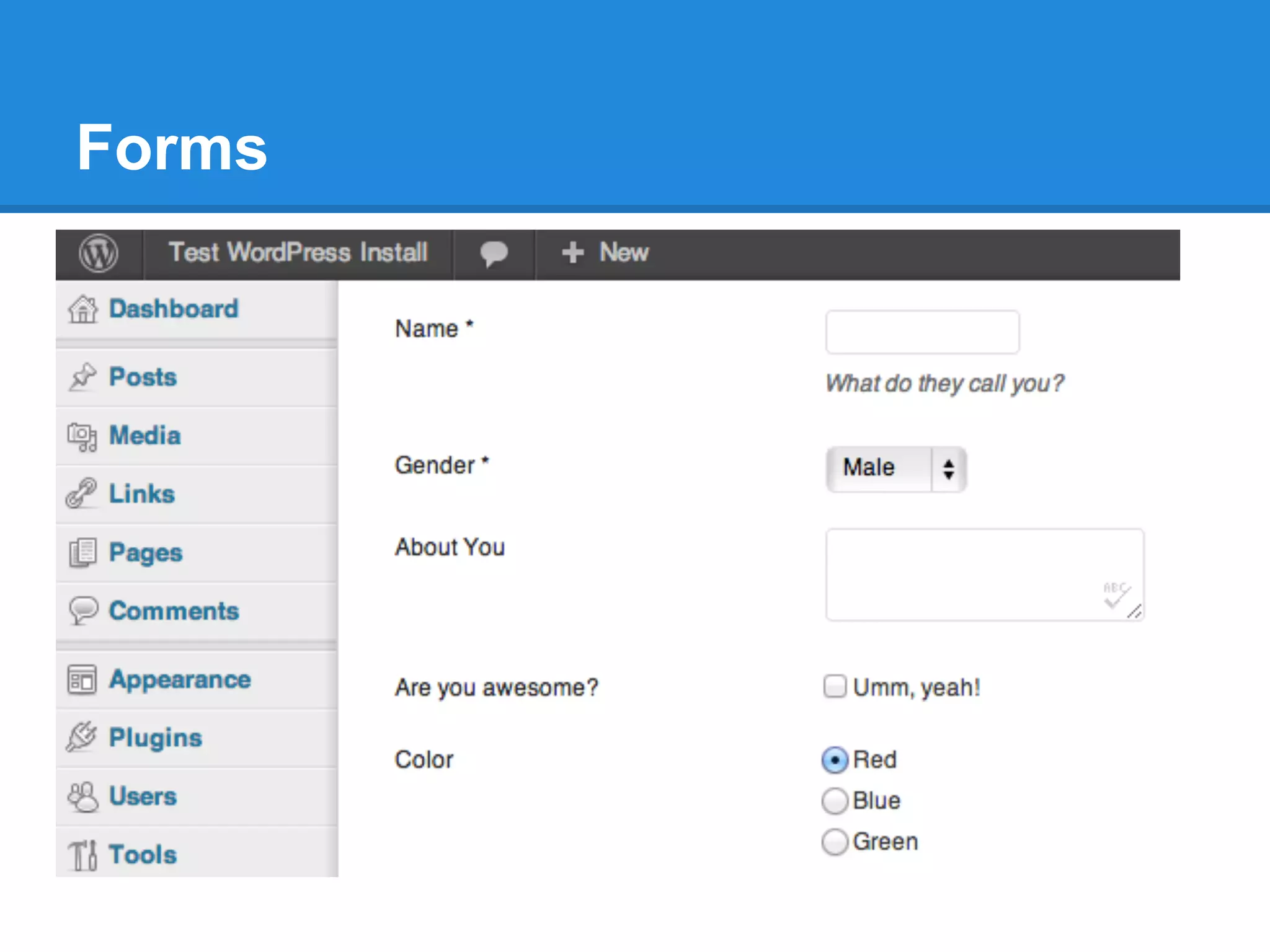Screen dimensions: 1270x952
Task: Open the Gender dropdown showing Male
Action: click(x=896, y=469)
